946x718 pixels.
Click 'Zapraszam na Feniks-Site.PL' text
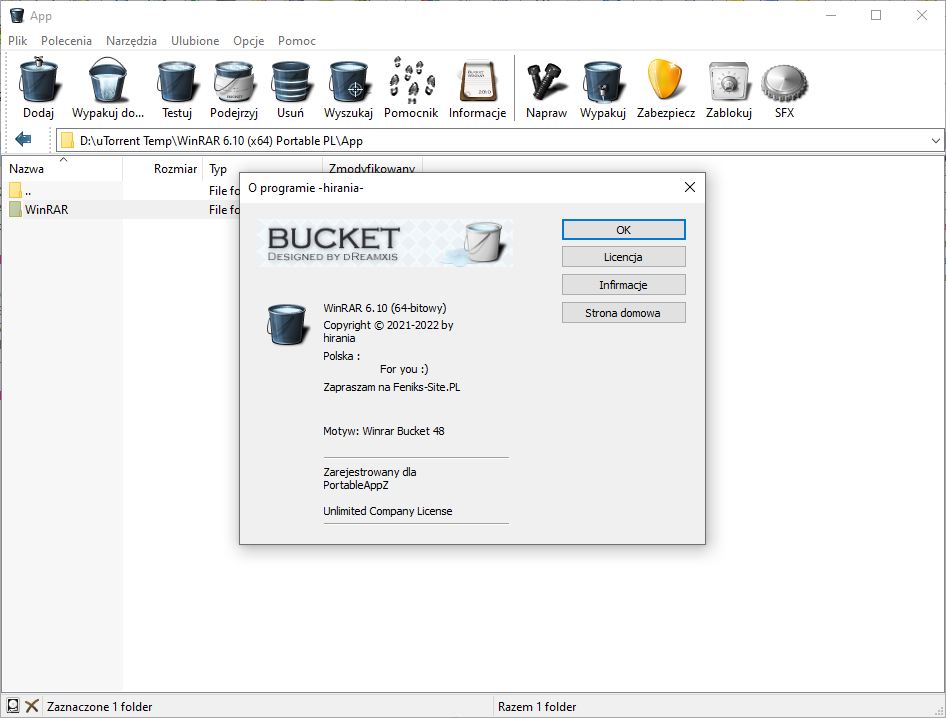coord(392,387)
